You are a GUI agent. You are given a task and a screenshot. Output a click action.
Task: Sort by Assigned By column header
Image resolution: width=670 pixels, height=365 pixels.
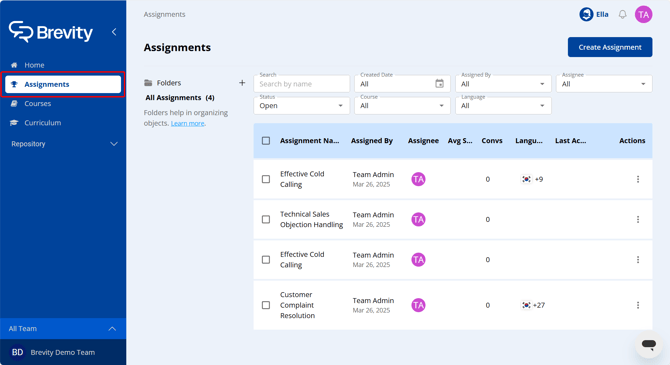(372, 141)
